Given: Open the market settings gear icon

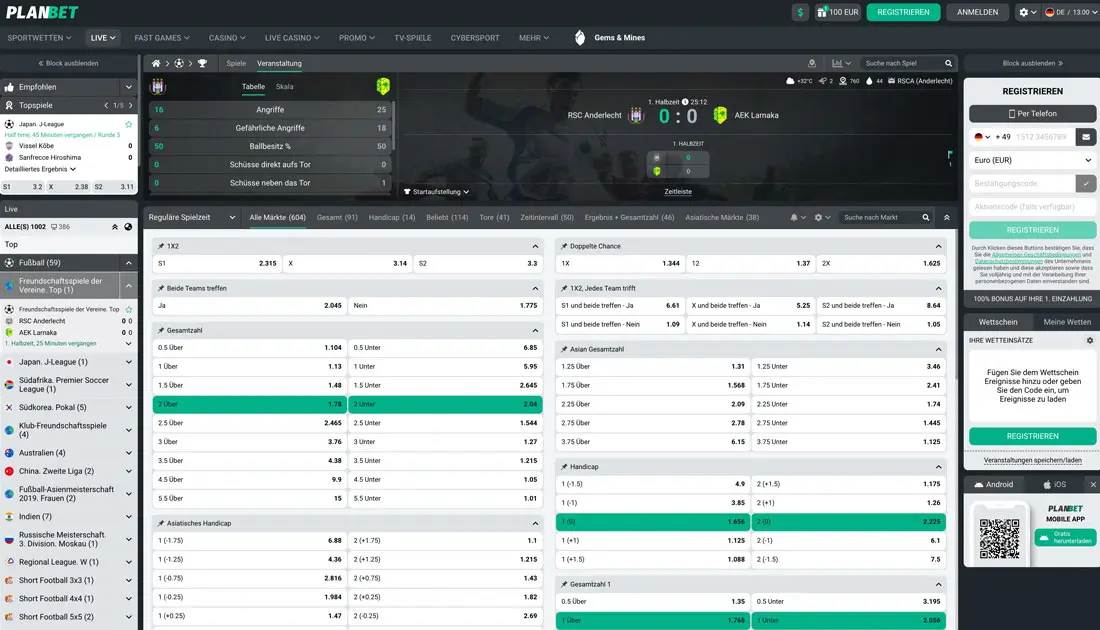Looking at the screenshot, I should click(x=818, y=217).
